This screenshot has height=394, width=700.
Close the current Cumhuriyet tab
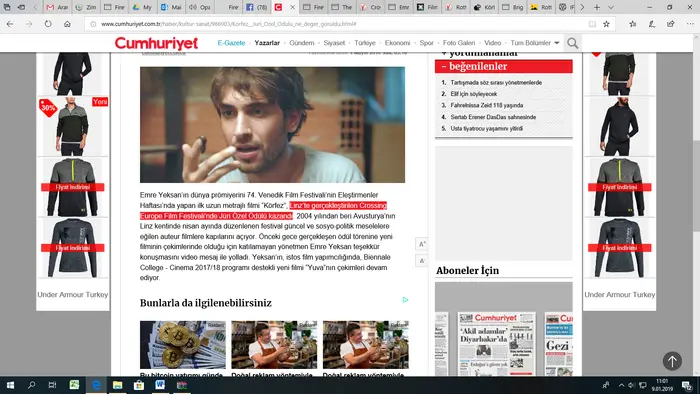[292, 7]
